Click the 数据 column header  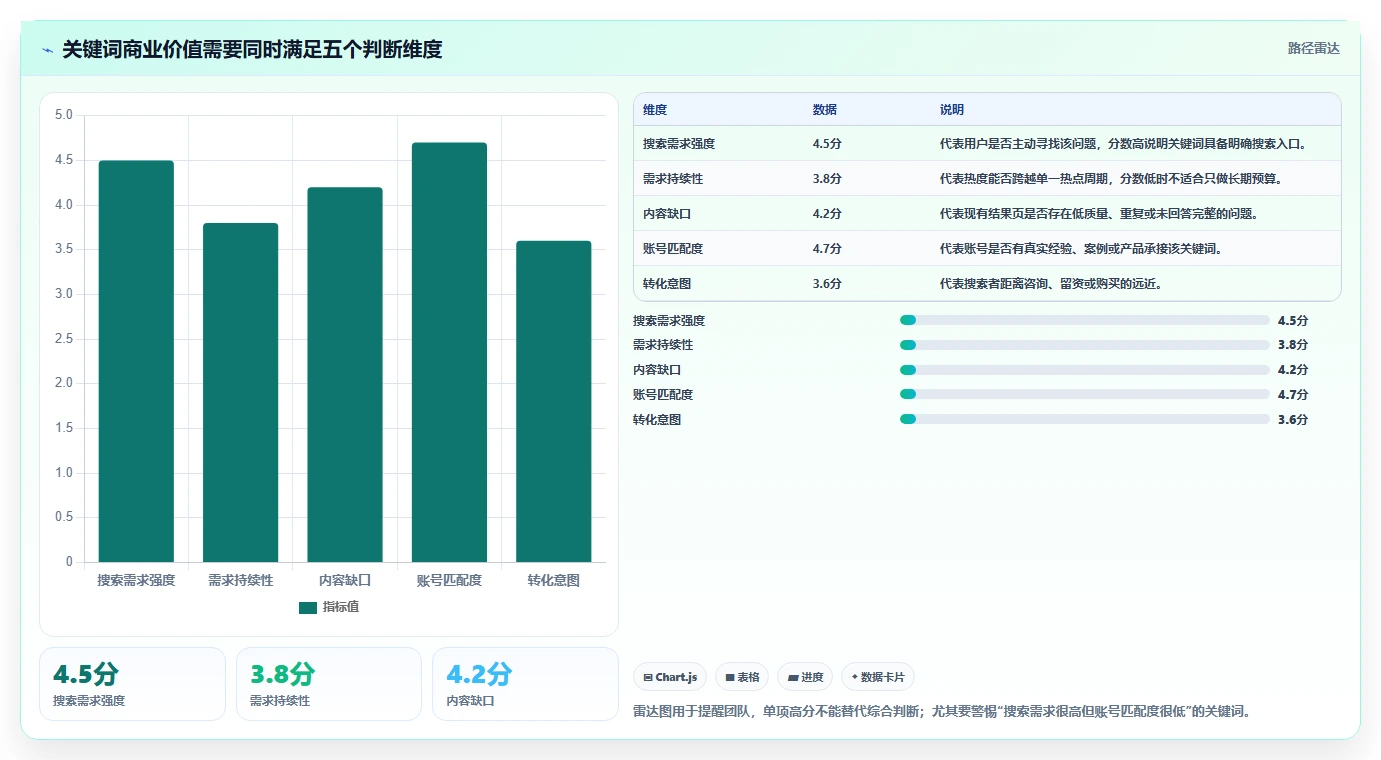pos(825,110)
